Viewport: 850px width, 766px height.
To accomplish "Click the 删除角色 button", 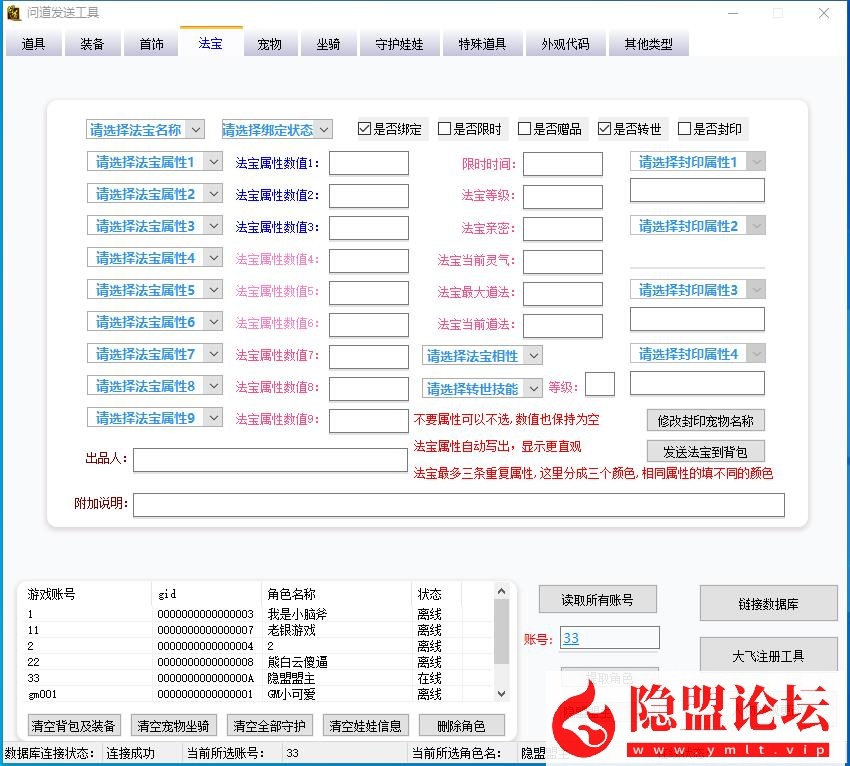I will click(462, 725).
